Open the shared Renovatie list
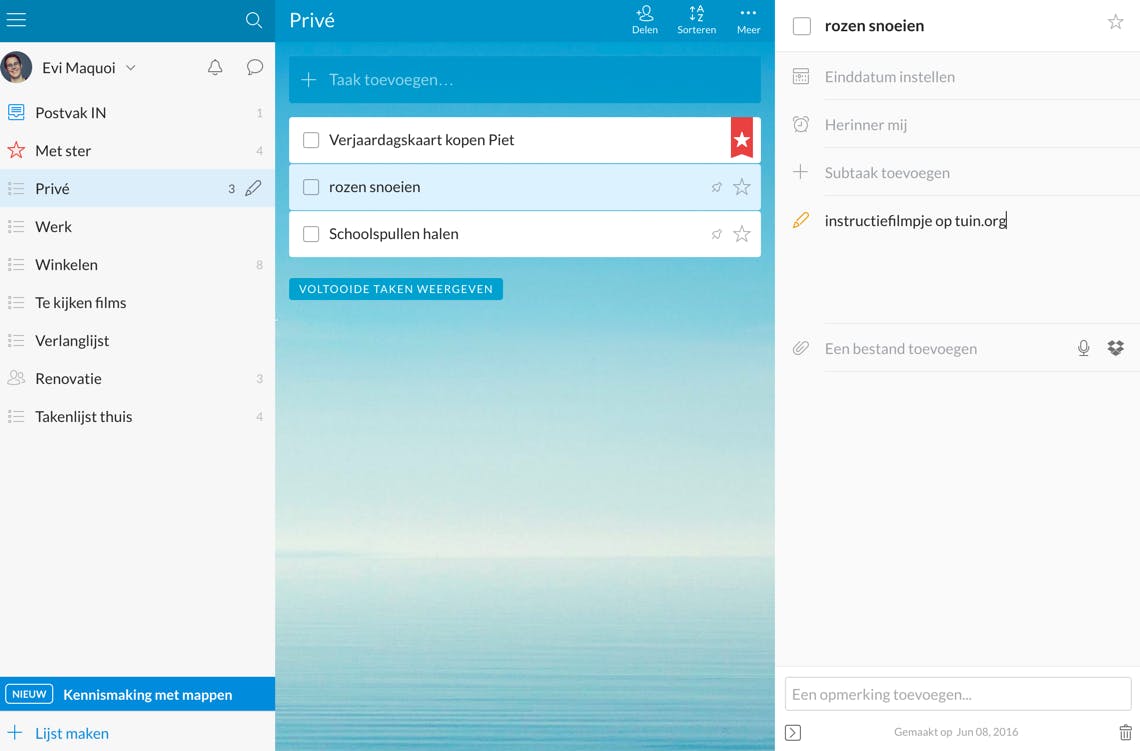Image resolution: width=1140 pixels, height=751 pixels. click(137, 379)
